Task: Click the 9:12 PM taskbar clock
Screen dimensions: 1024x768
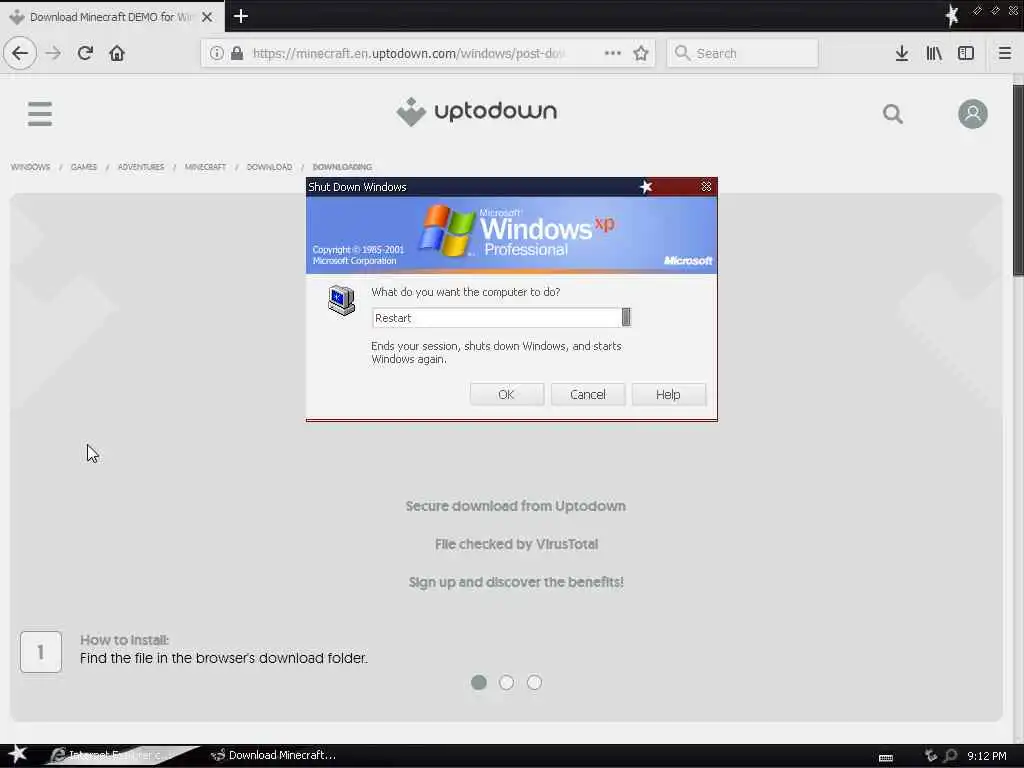Action: click(987, 756)
